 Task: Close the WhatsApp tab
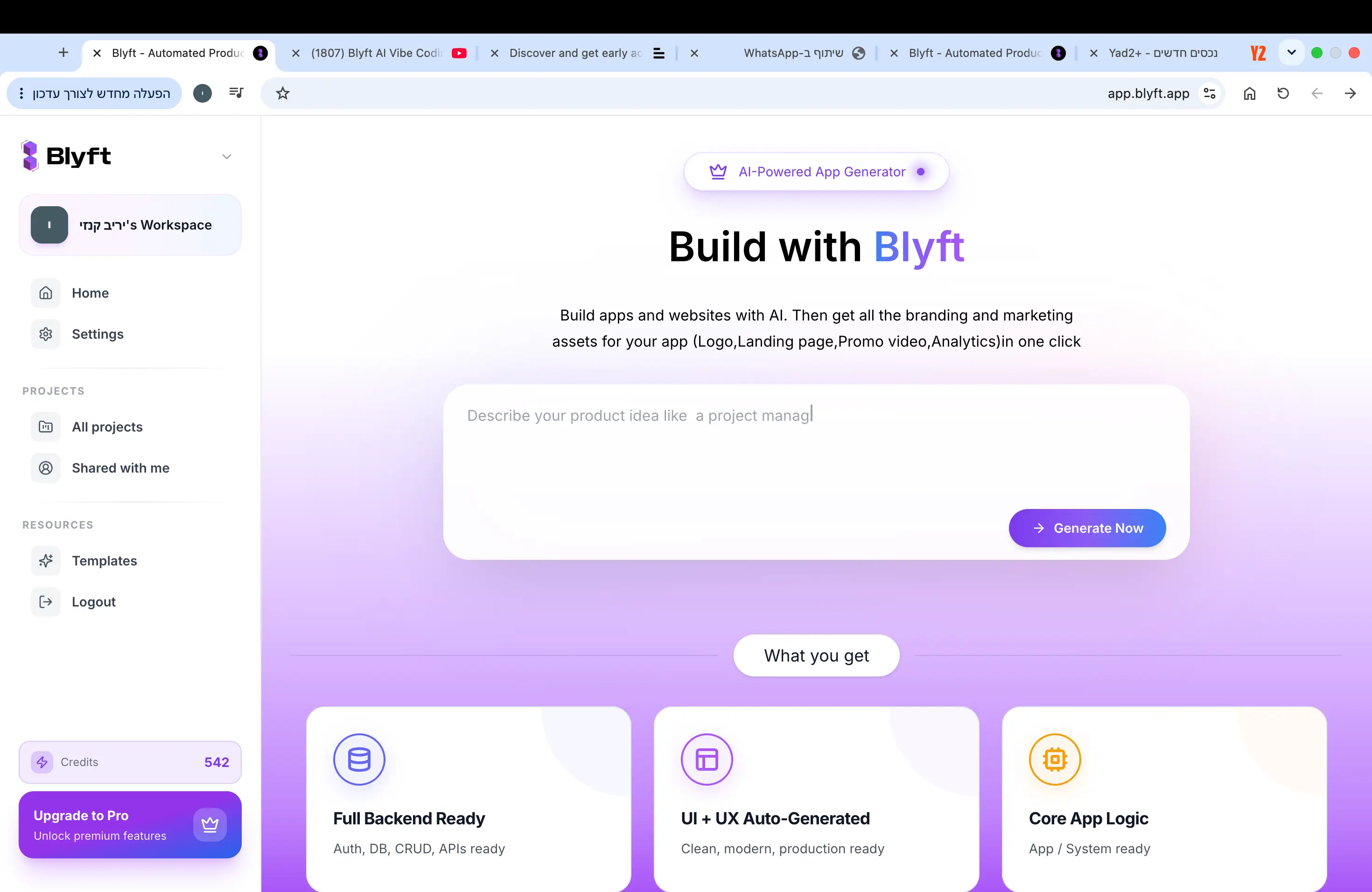695,53
